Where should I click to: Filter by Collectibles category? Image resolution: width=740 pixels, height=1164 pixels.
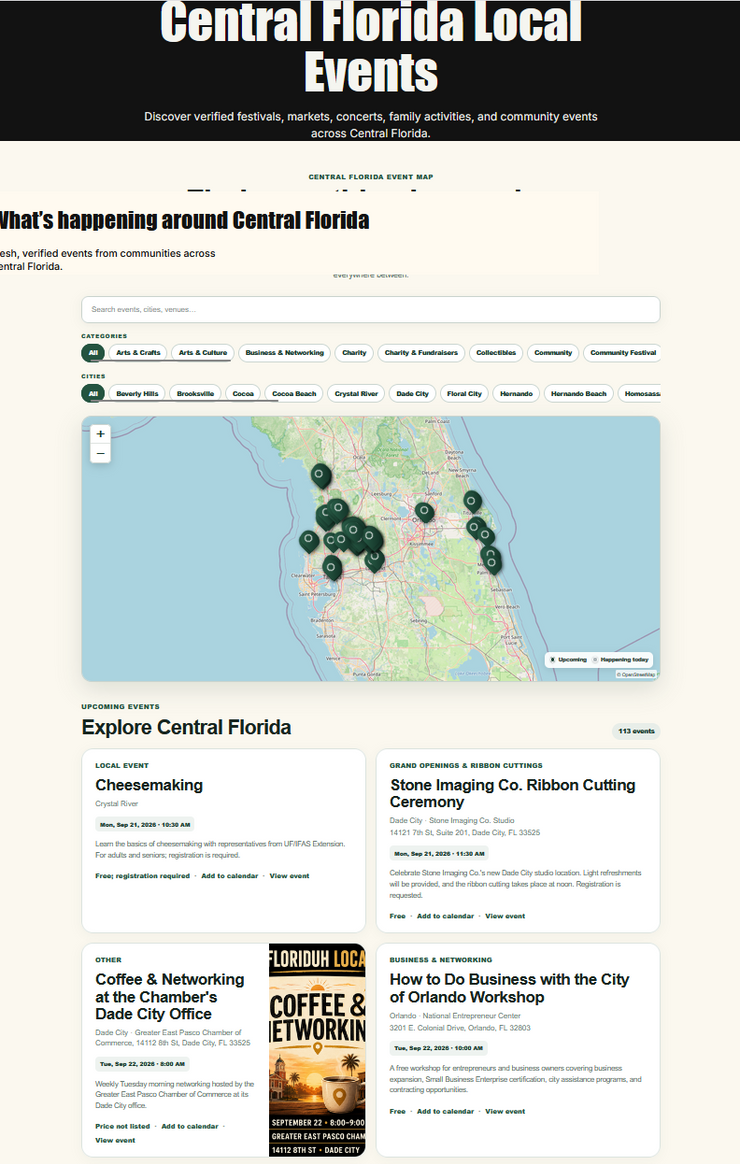click(496, 353)
